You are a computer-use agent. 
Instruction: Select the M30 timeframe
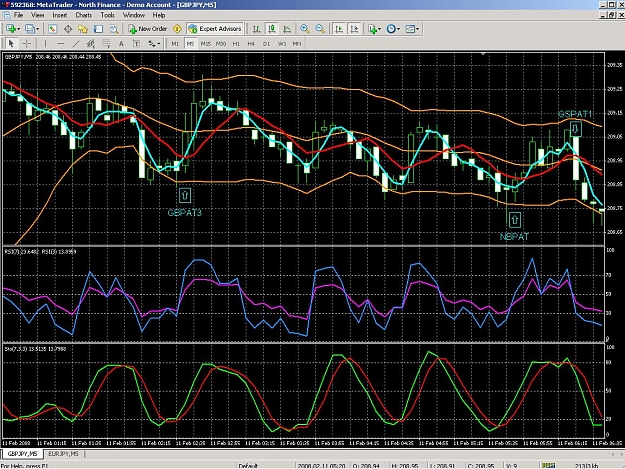pyautogui.click(x=221, y=43)
